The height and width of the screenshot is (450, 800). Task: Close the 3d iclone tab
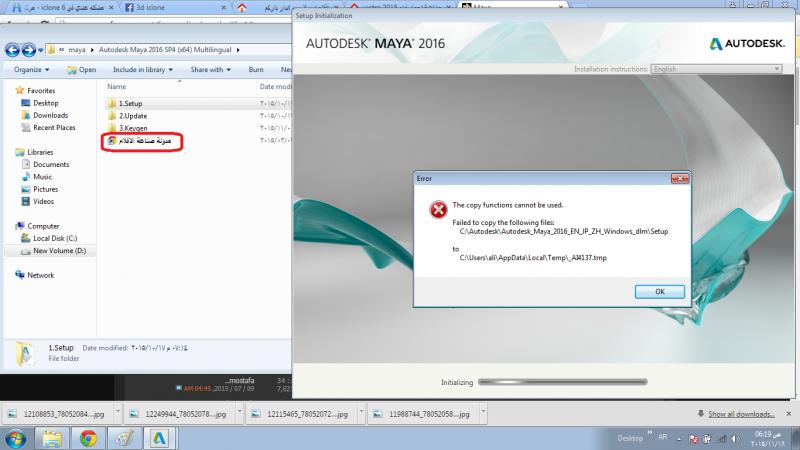click(x=223, y=8)
